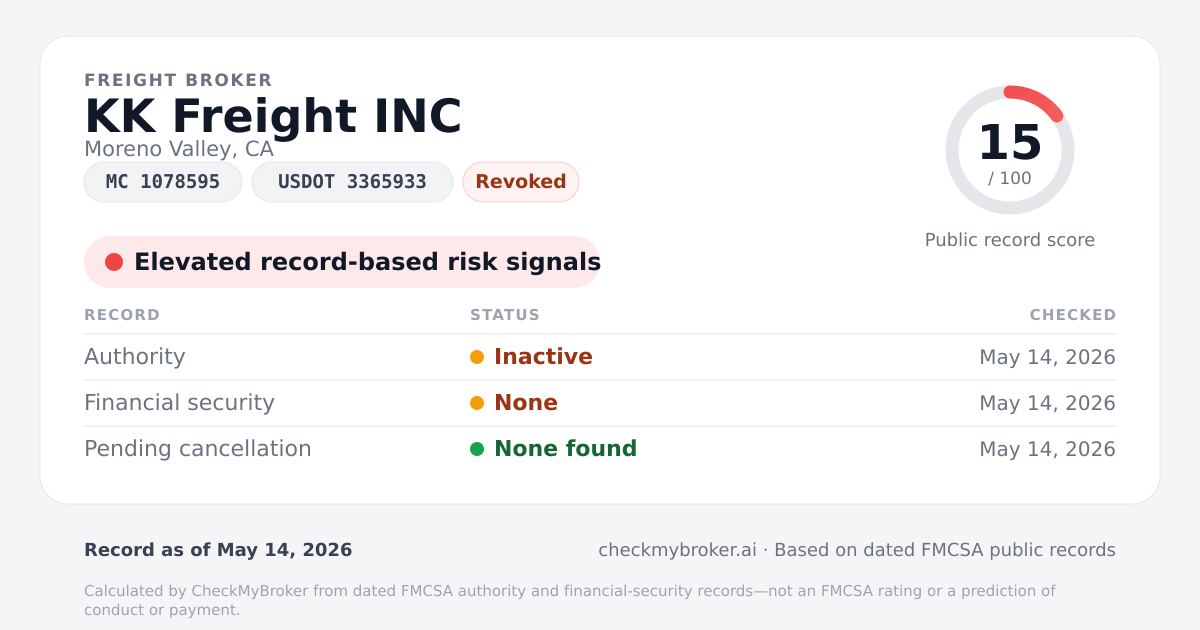Click the CHECKED column header

(1073, 315)
